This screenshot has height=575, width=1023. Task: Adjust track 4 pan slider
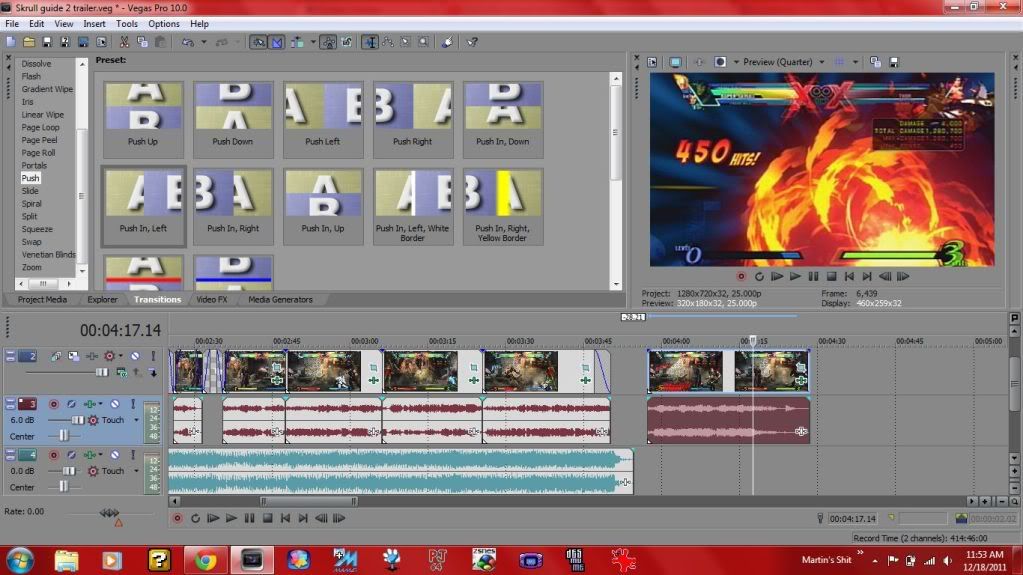63,487
